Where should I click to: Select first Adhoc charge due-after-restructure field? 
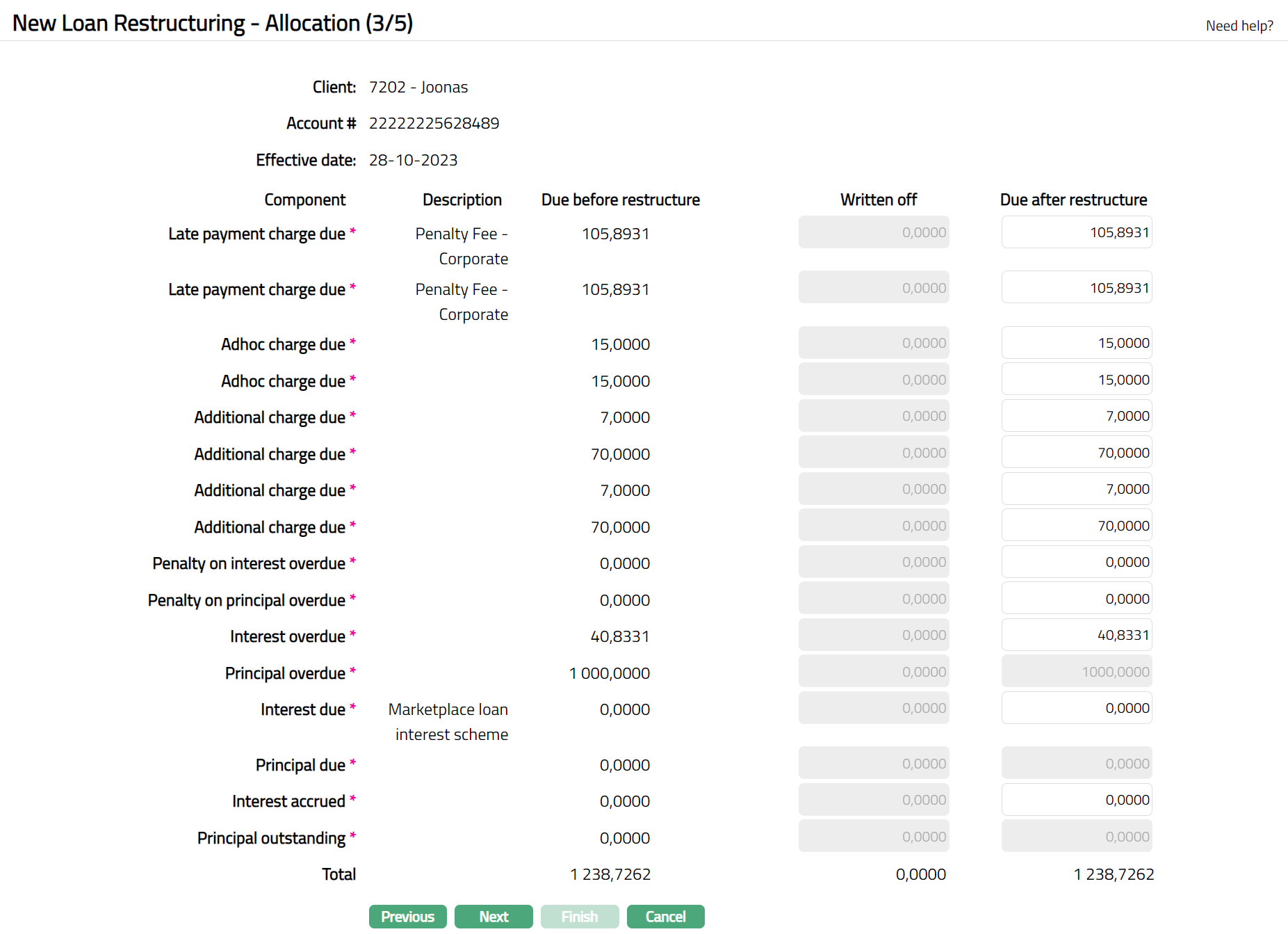(x=1076, y=343)
